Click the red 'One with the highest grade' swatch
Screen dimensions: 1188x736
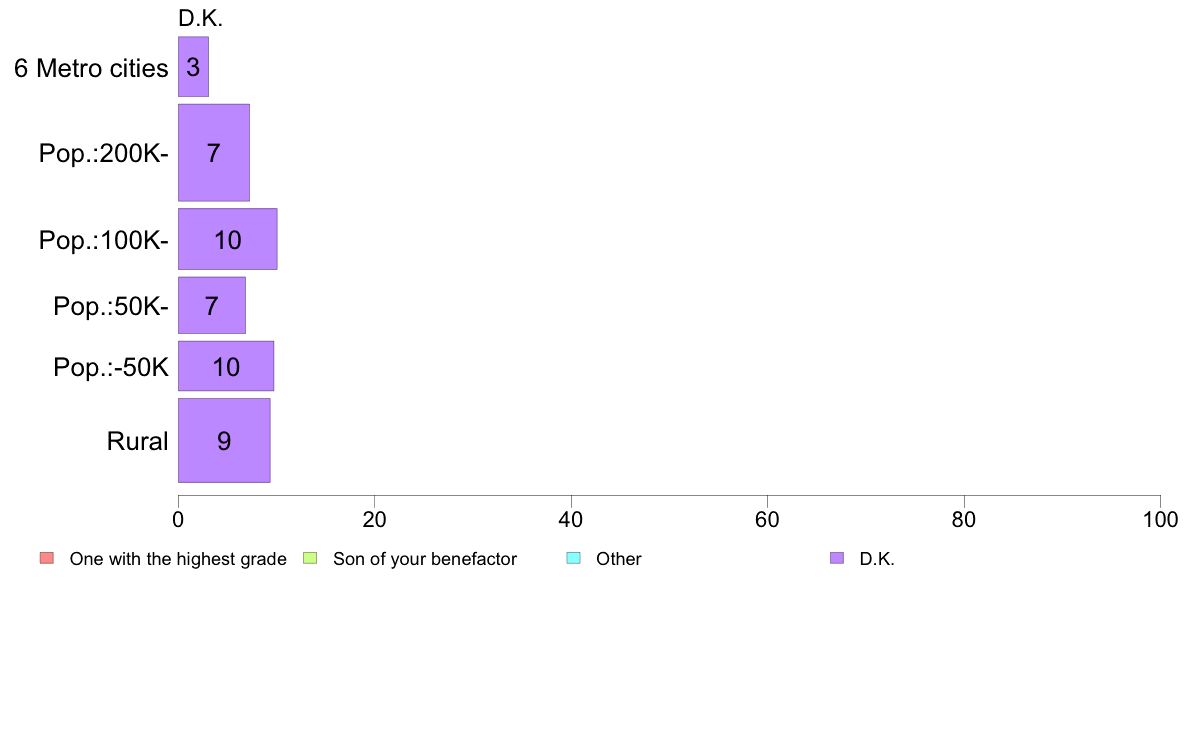pyautogui.click(x=47, y=559)
